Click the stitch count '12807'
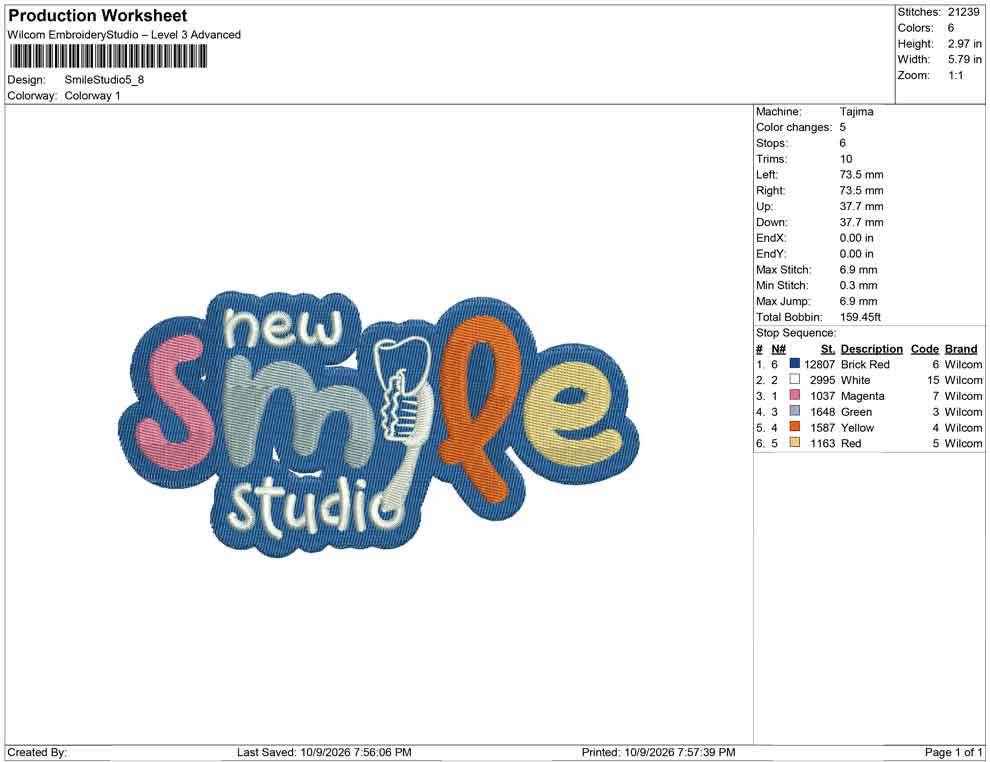 pyautogui.click(x=820, y=364)
